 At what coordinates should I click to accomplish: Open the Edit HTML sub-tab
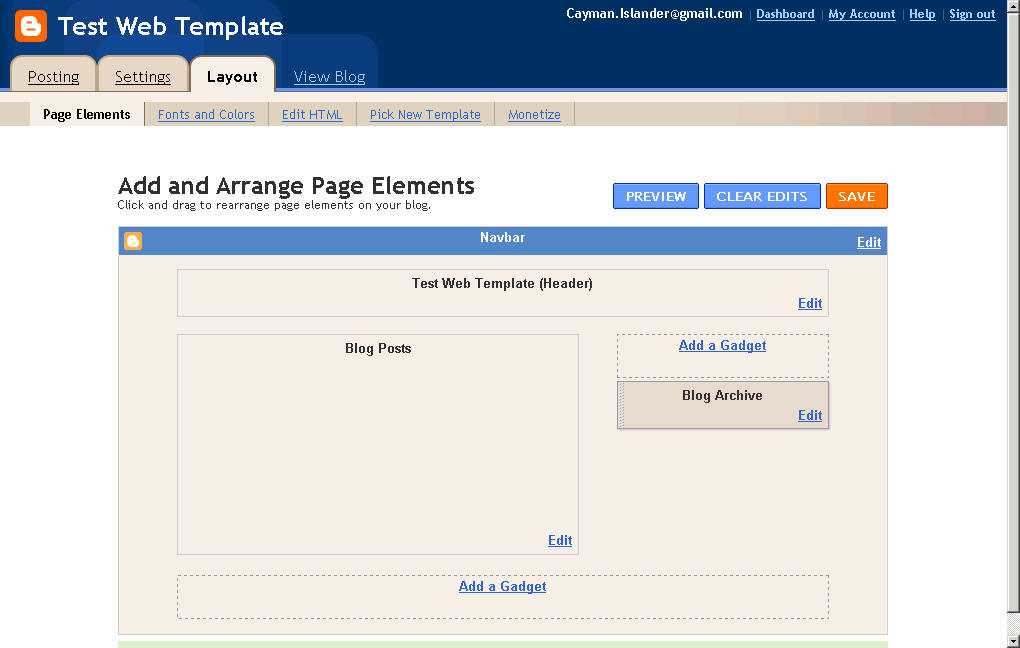tap(312, 115)
